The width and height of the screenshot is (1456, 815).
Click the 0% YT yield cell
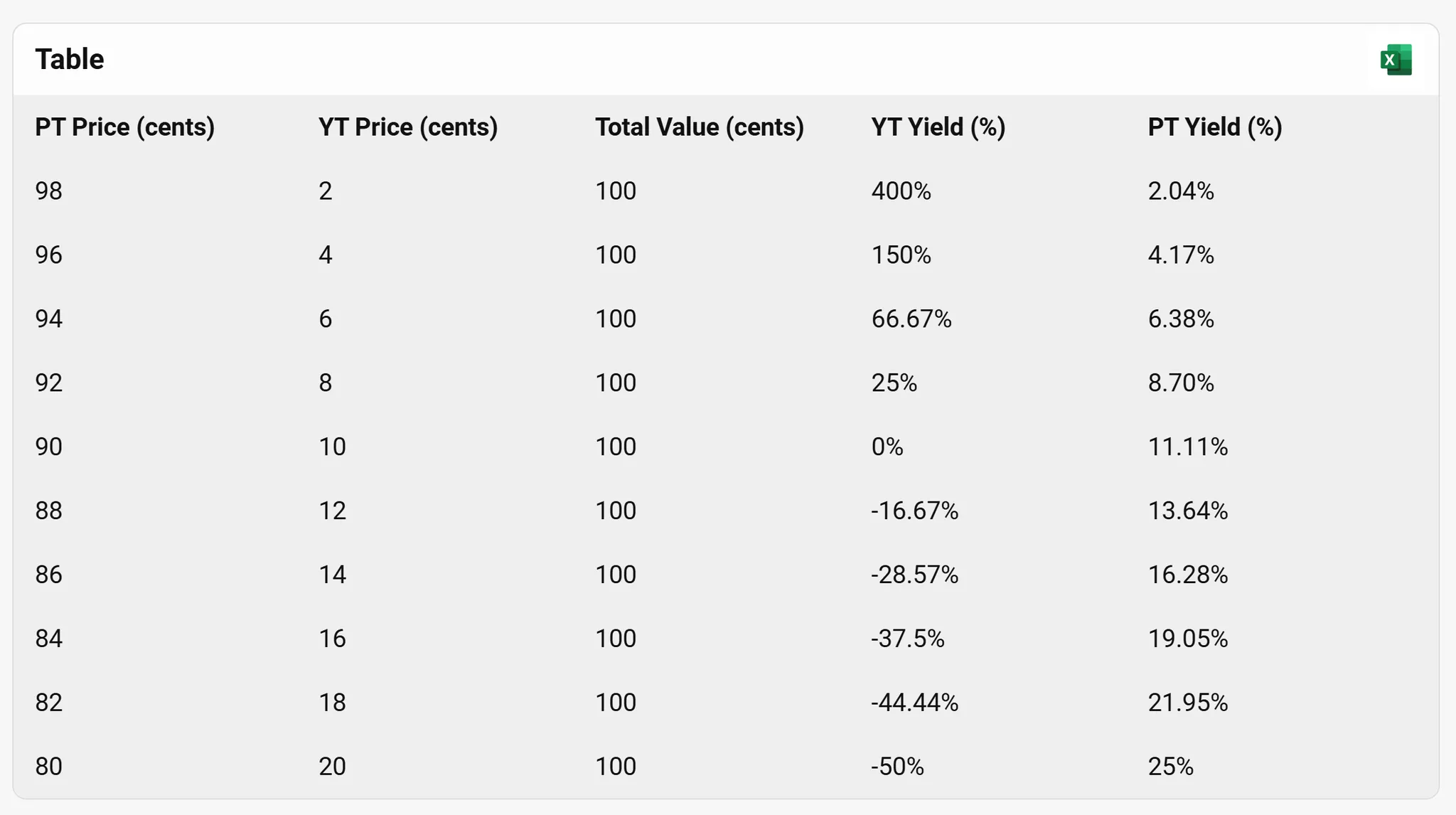[887, 447]
